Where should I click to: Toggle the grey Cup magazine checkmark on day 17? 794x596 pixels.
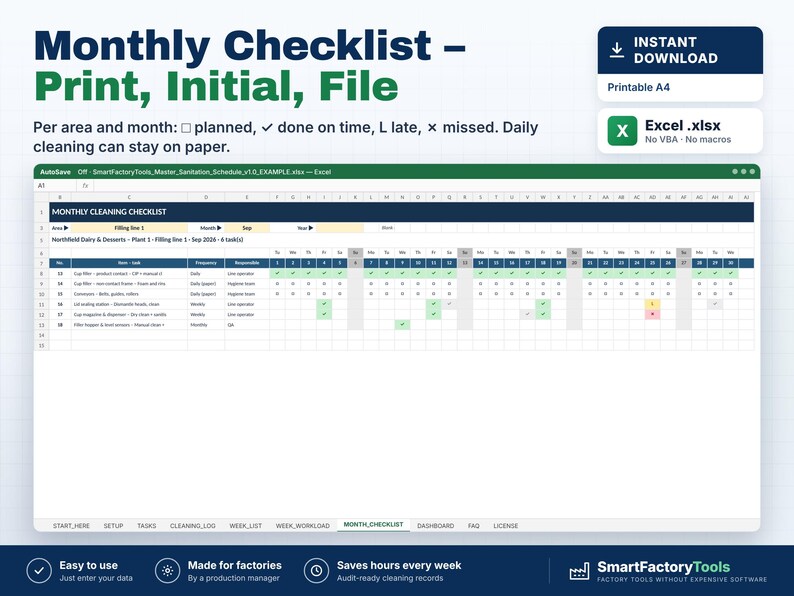(x=527, y=314)
